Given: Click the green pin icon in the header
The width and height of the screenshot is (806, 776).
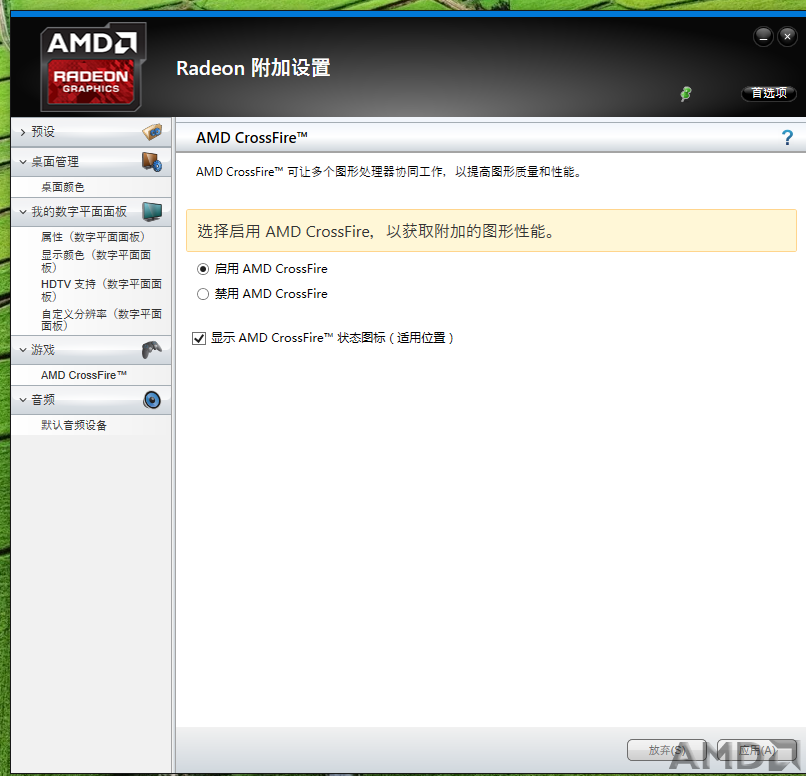Looking at the screenshot, I should point(685,94).
